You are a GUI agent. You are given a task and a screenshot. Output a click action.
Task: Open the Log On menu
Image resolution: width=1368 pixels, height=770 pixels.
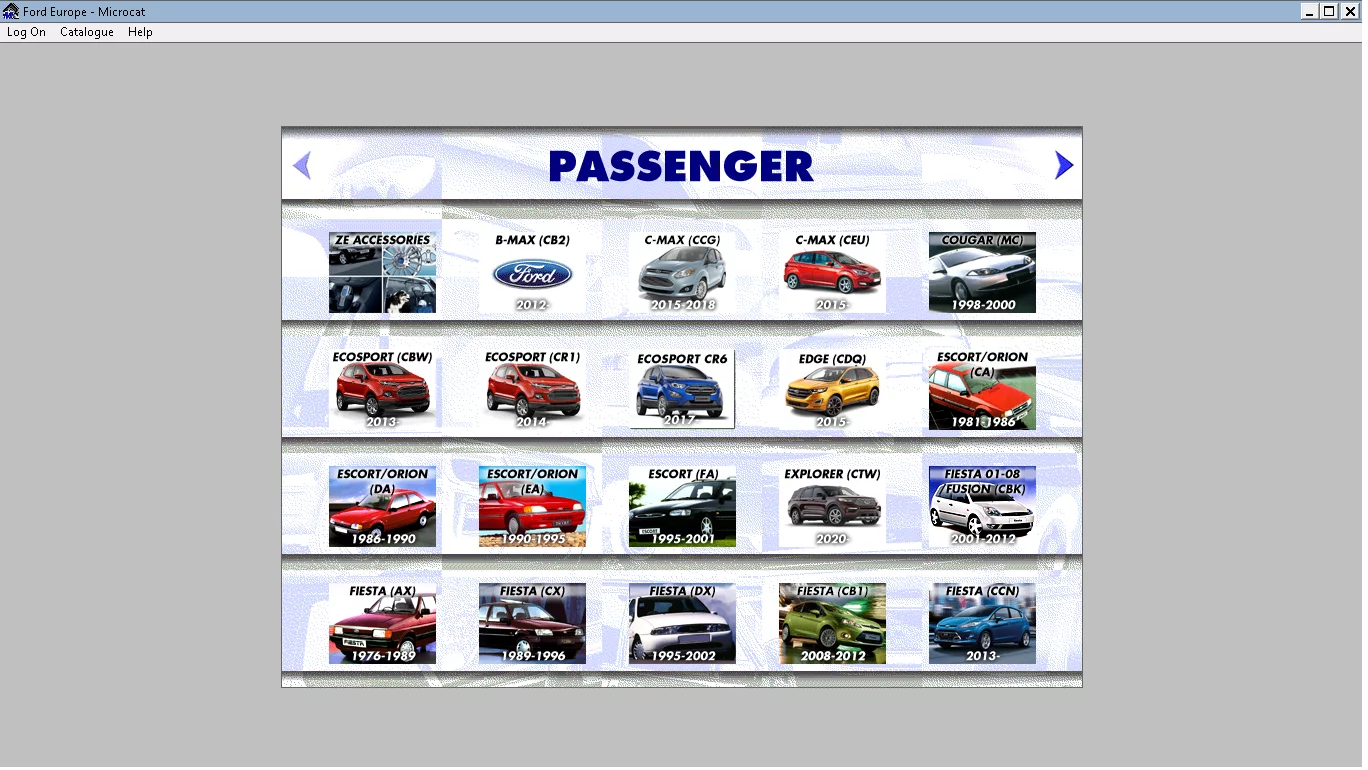(26, 32)
